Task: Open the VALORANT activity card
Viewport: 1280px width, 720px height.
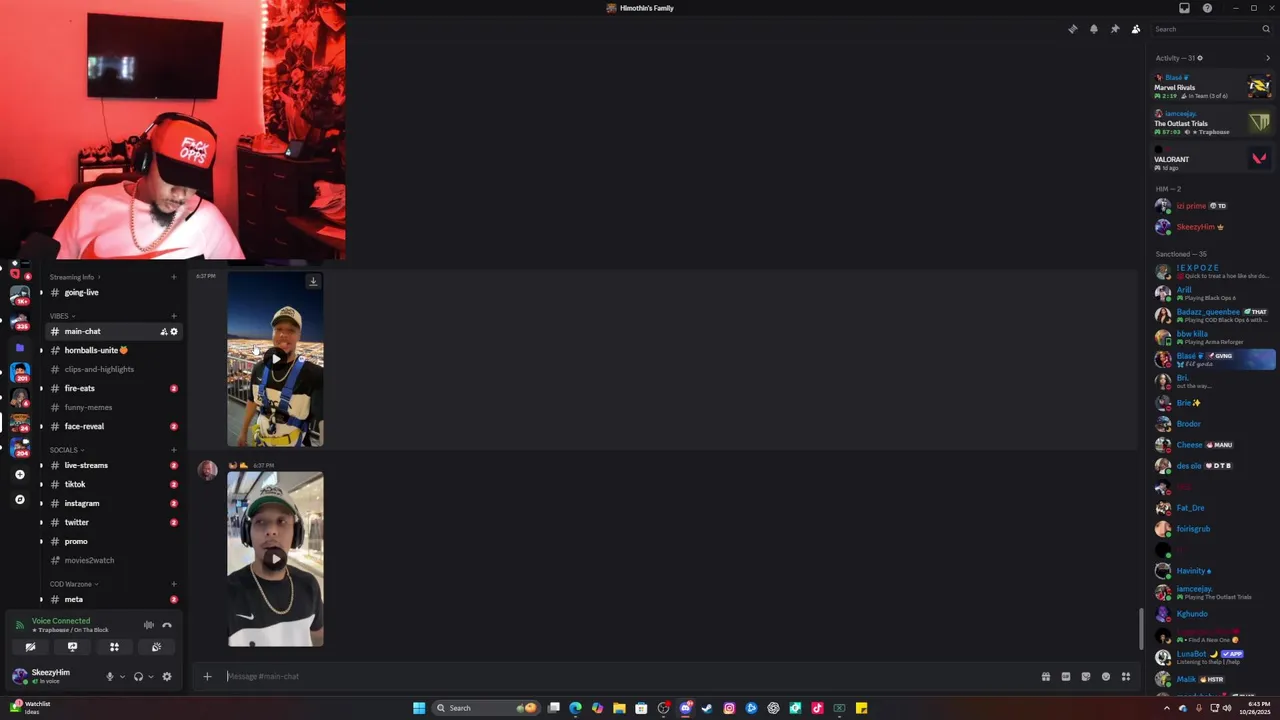Action: (x=1212, y=159)
